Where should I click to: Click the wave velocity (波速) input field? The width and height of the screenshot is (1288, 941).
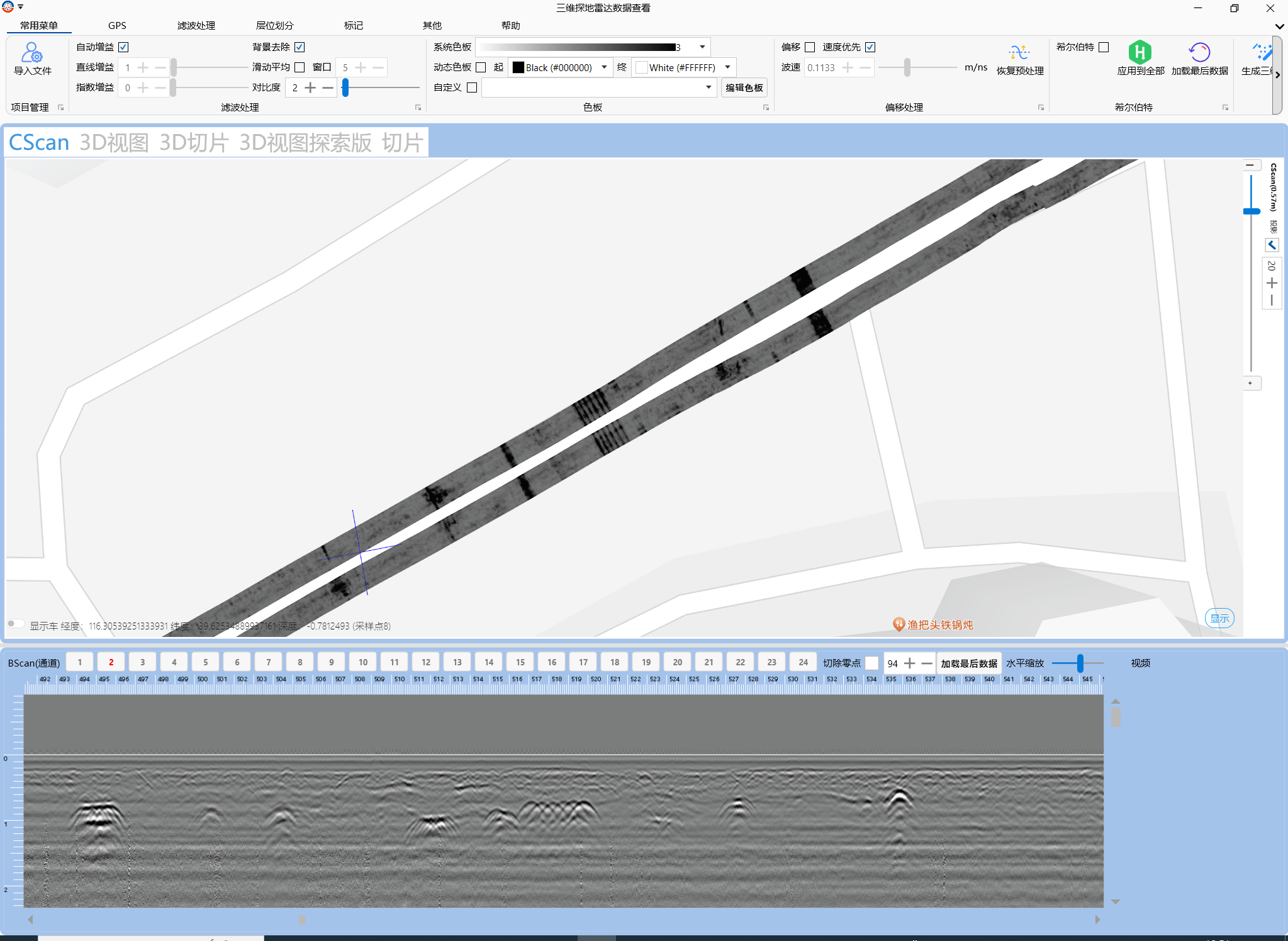click(x=821, y=67)
